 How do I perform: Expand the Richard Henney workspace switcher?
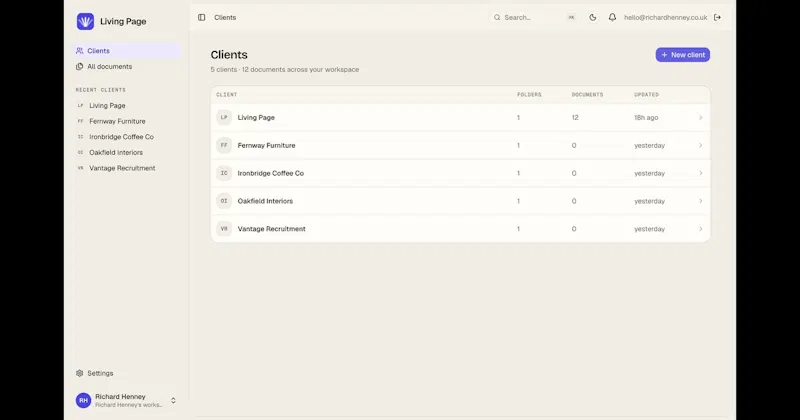point(173,401)
